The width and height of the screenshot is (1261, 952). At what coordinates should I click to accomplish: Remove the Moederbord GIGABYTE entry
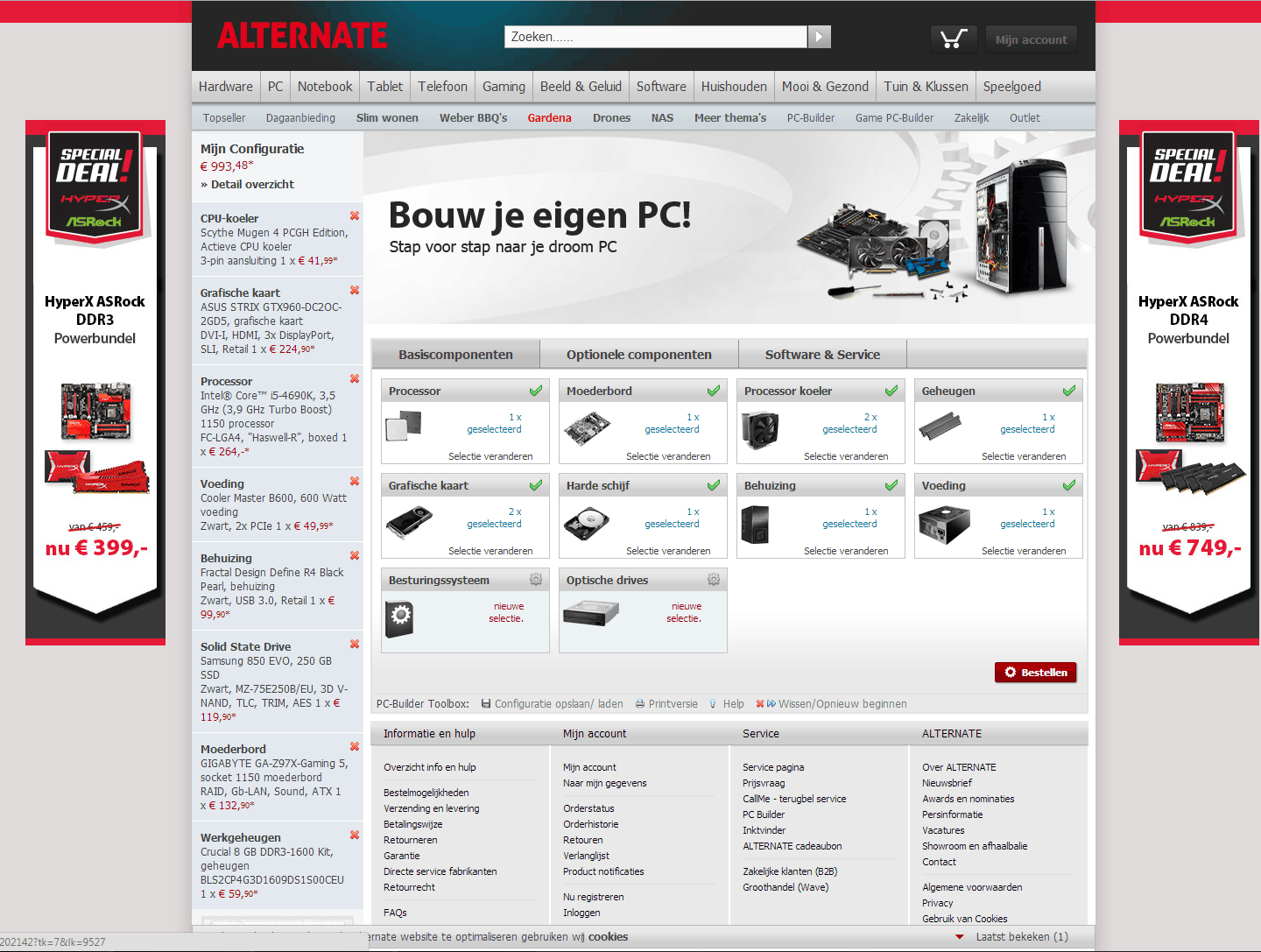point(355,746)
